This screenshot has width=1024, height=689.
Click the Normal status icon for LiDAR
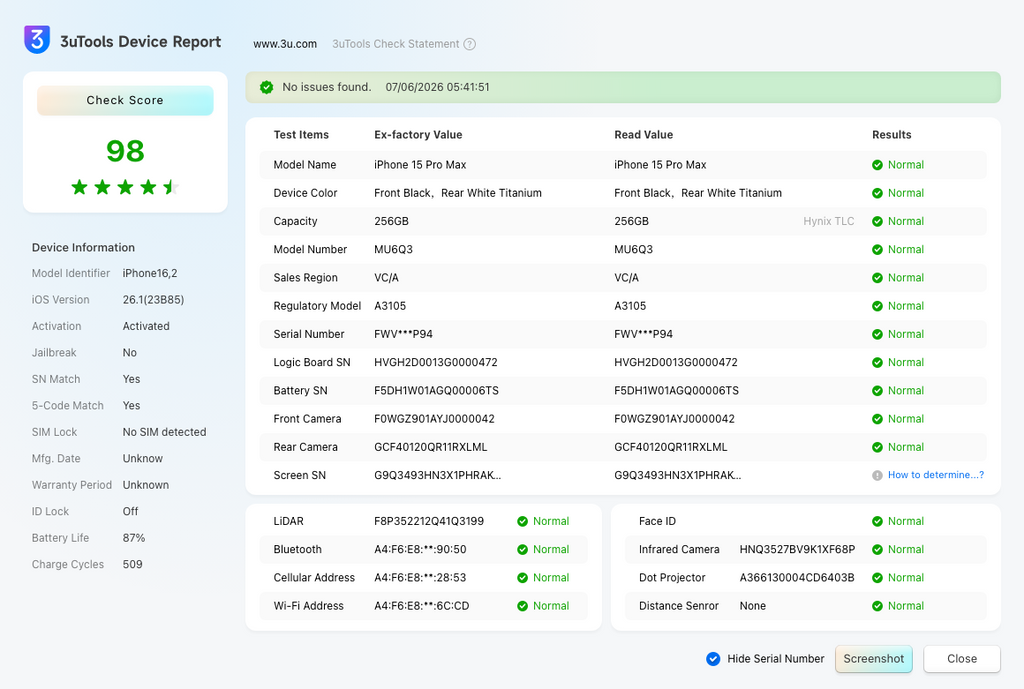(x=522, y=521)
